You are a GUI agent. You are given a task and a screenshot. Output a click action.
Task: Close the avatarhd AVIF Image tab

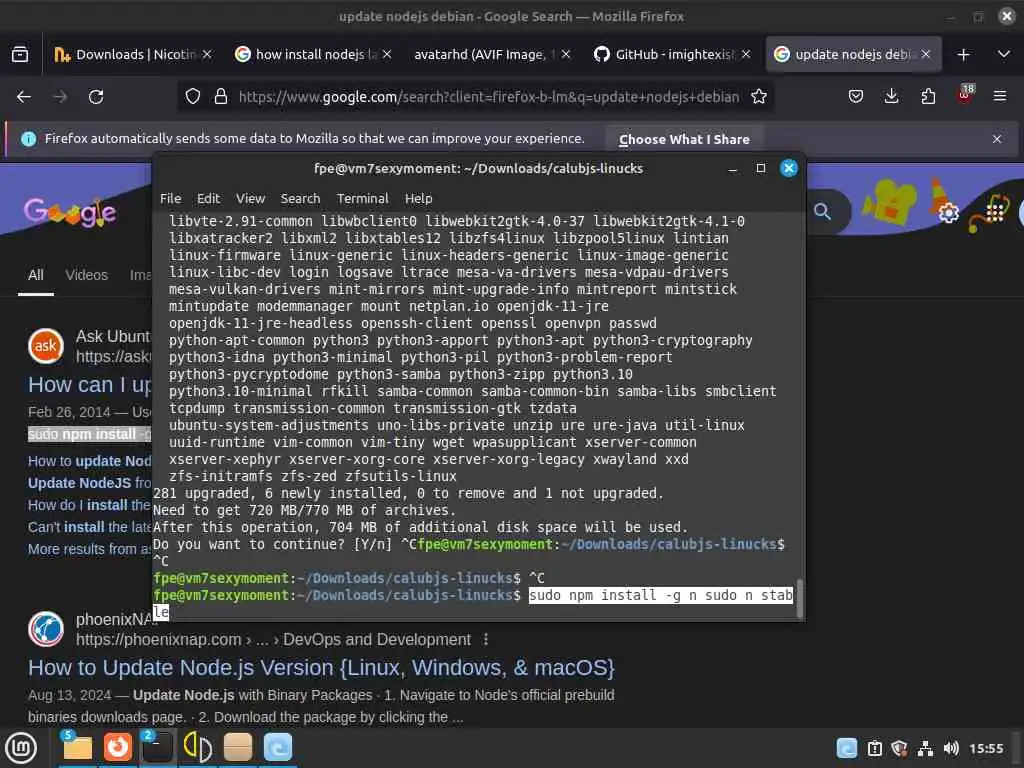[x=566, y=54]
